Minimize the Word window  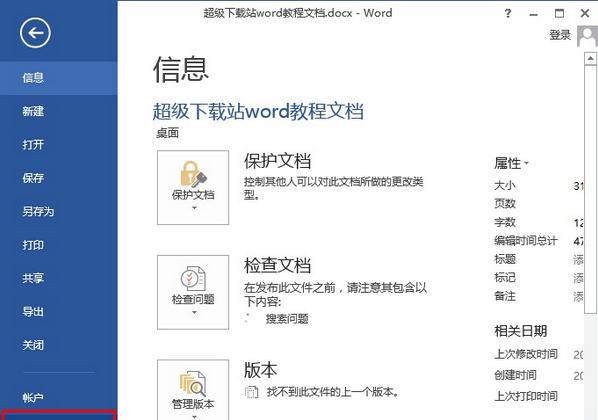[534, 14]
